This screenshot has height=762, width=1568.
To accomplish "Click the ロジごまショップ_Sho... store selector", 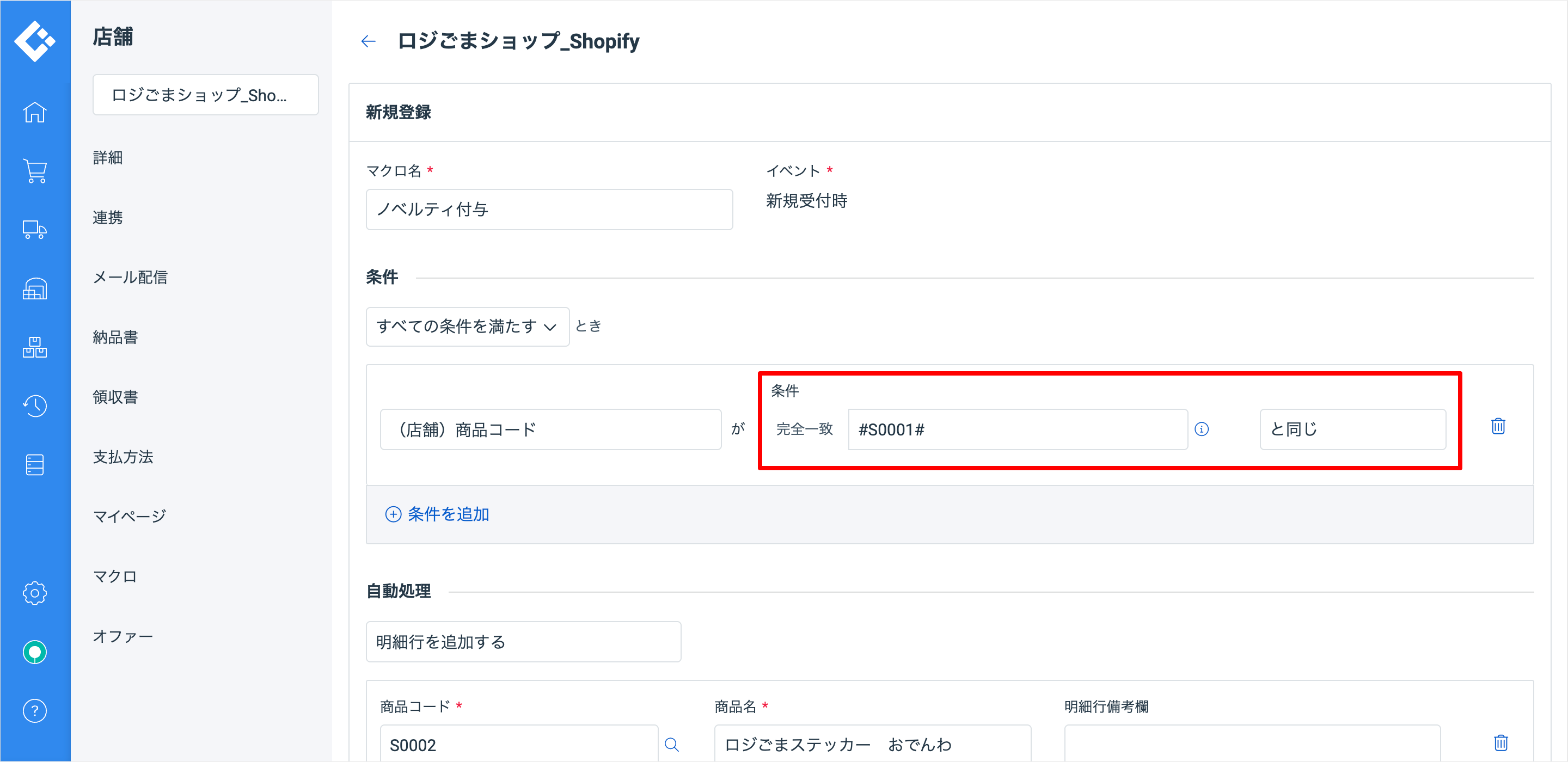I will click(x=205, y=95).
